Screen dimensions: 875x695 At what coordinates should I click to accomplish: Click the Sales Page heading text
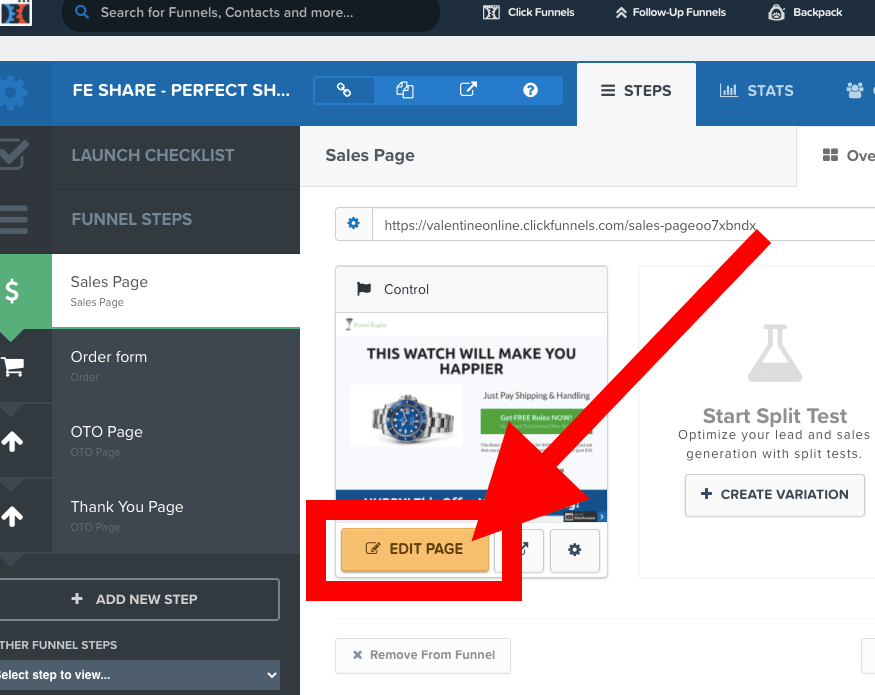(370, 155)
